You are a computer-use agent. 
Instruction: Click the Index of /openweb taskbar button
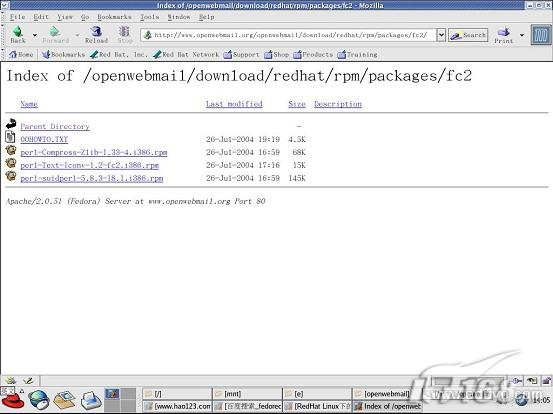(x=387, y=406)
